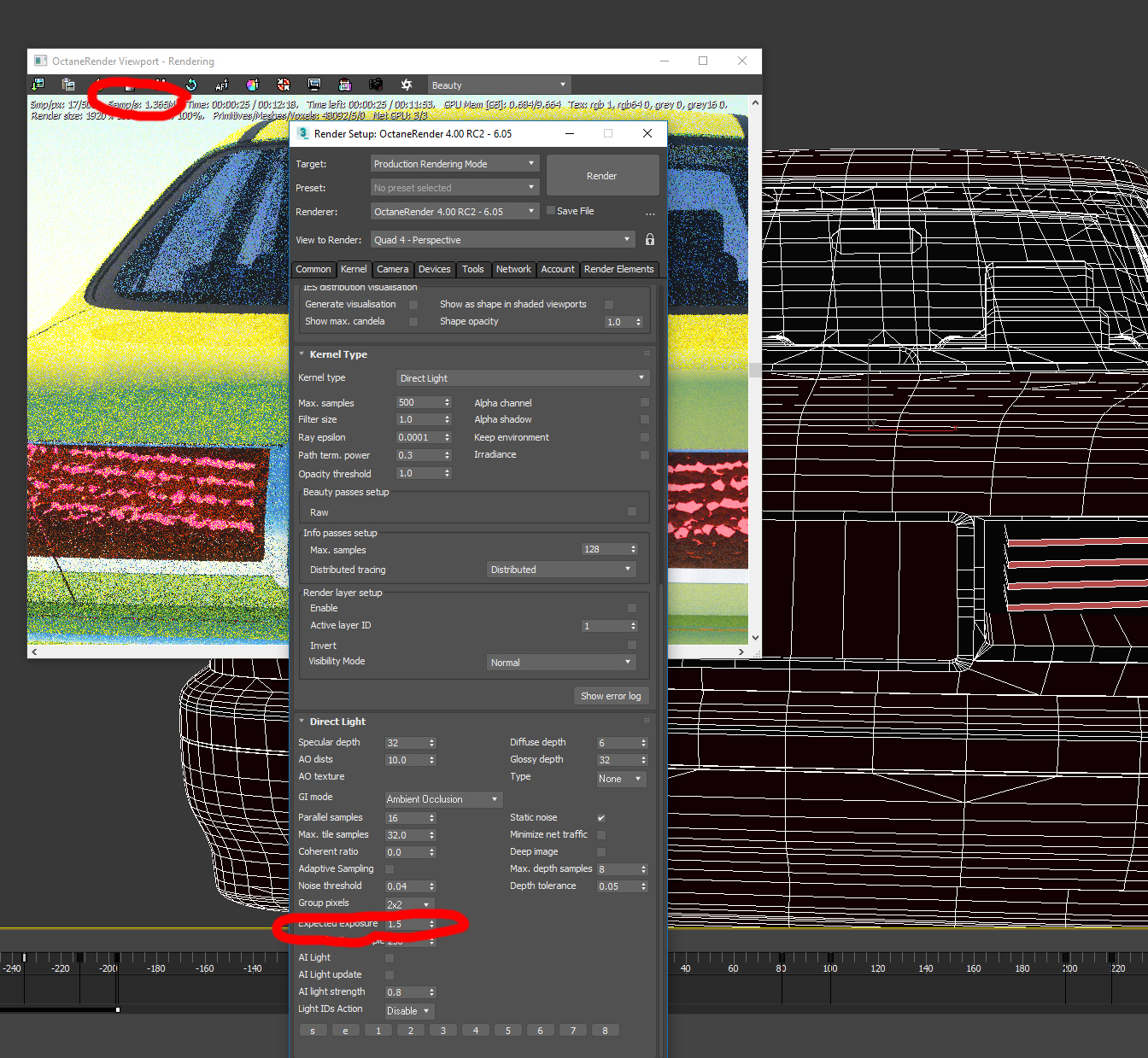
Task: Click the Show error log button
Action: pos(611,696)
